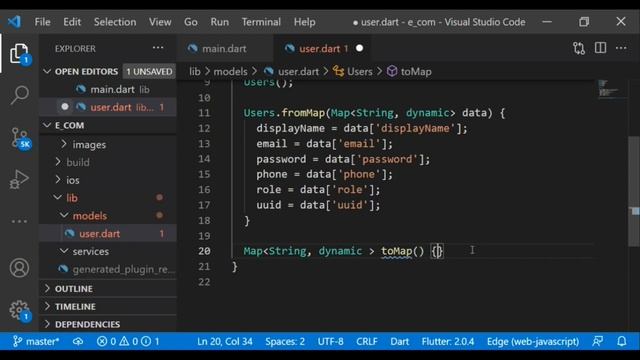Open the Manage gear icon
Viewport: 640px width, 360px height.
point(19,310)
